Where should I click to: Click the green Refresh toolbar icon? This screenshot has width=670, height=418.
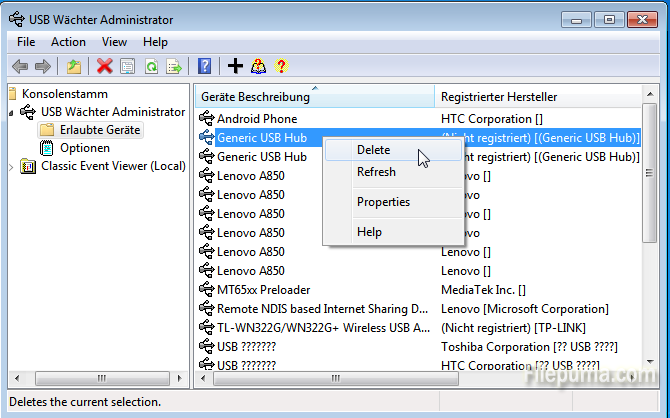click(151, 66)
